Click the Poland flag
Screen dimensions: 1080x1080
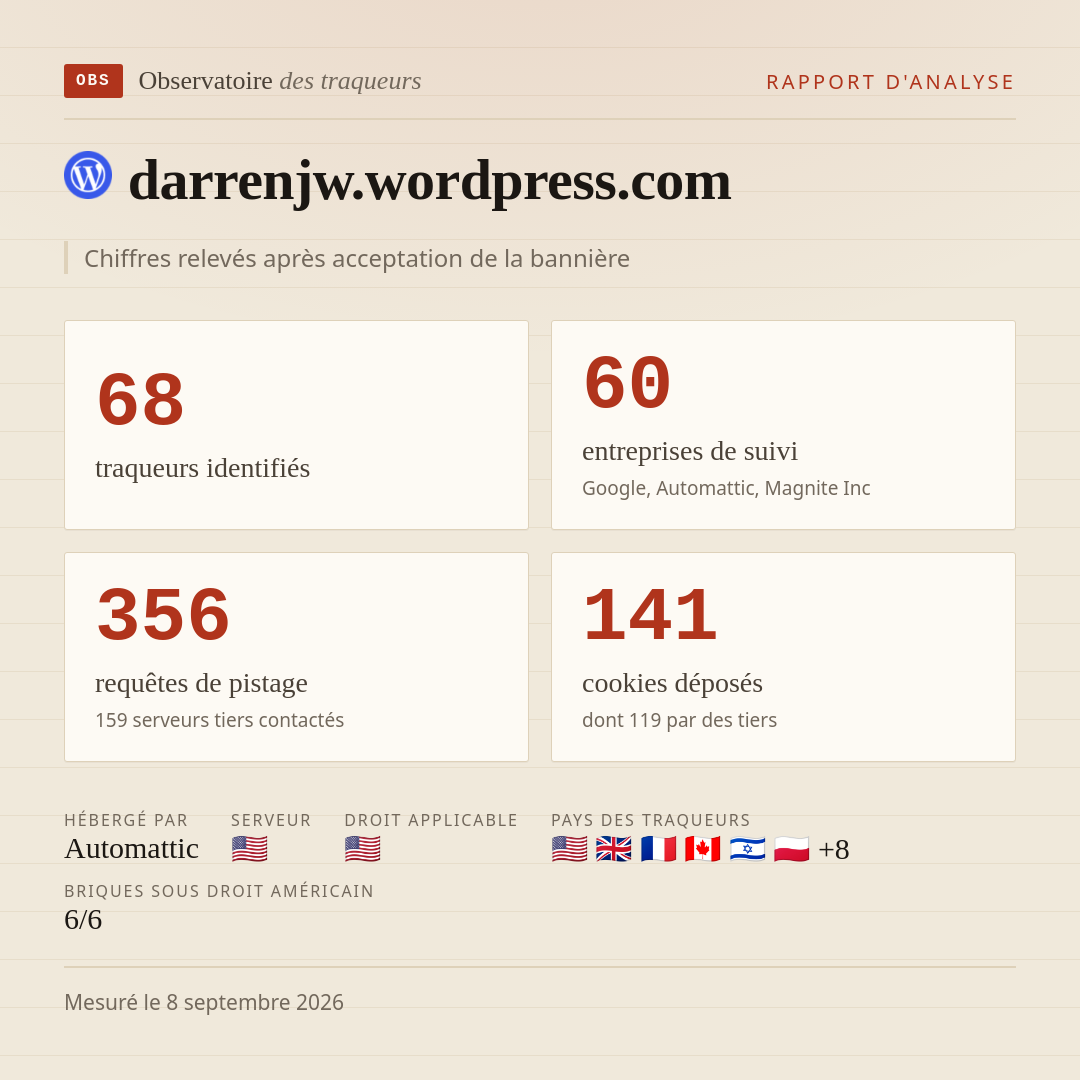click(791, 849)
